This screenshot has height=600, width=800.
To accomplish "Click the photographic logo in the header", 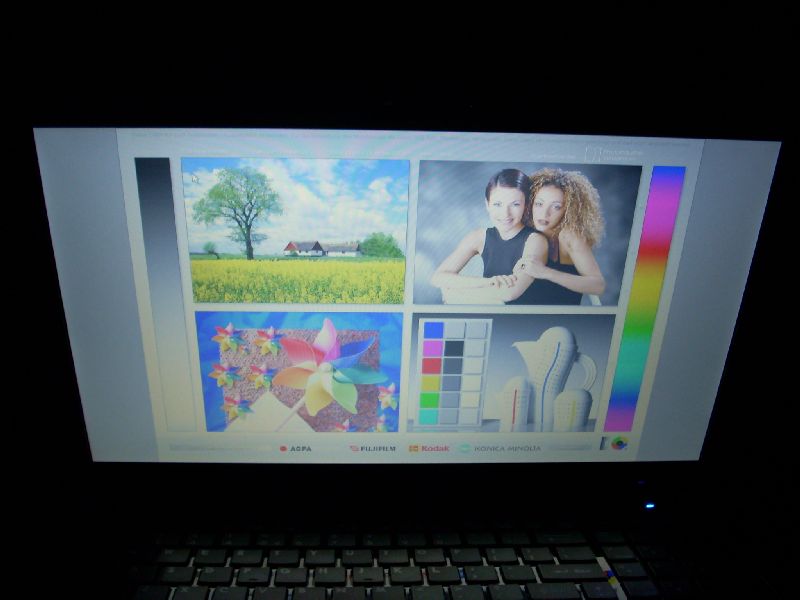I will point(614,154).
